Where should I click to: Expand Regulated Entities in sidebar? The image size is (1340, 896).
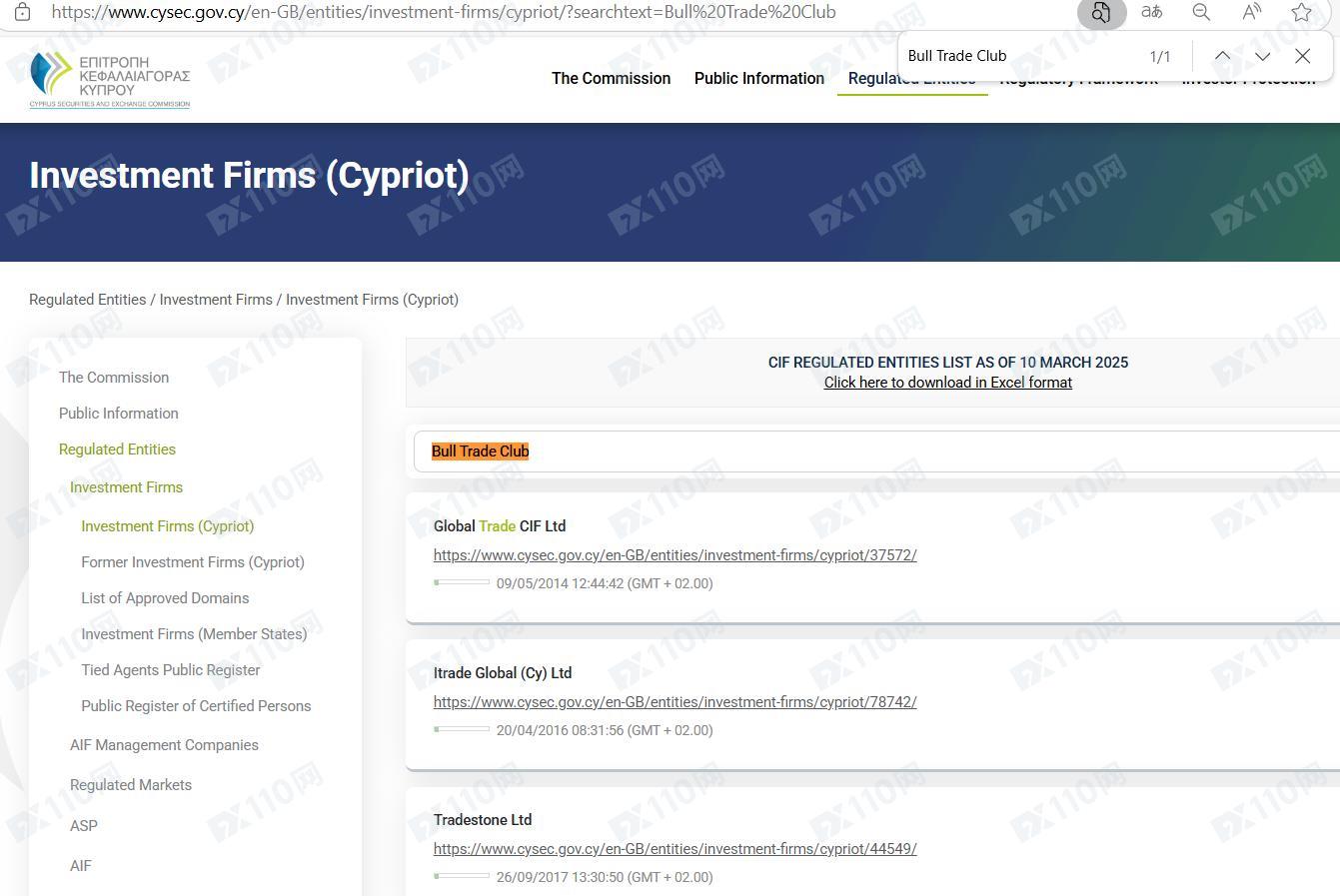[x=117, y=449]
